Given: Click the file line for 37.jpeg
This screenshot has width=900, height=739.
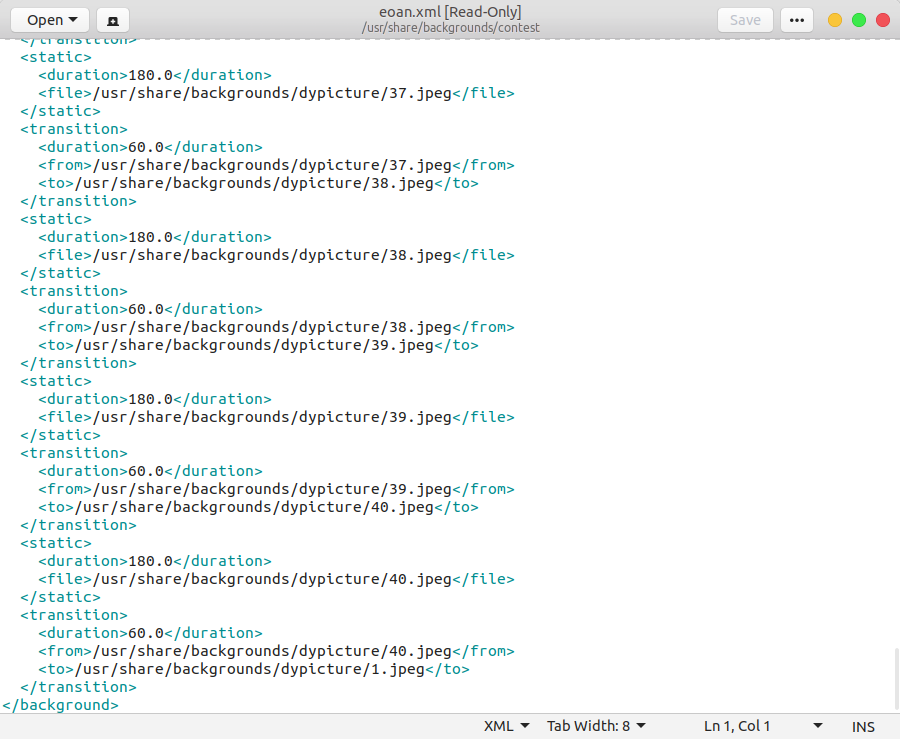Looking at the screenshot, I should pos(276,93).
